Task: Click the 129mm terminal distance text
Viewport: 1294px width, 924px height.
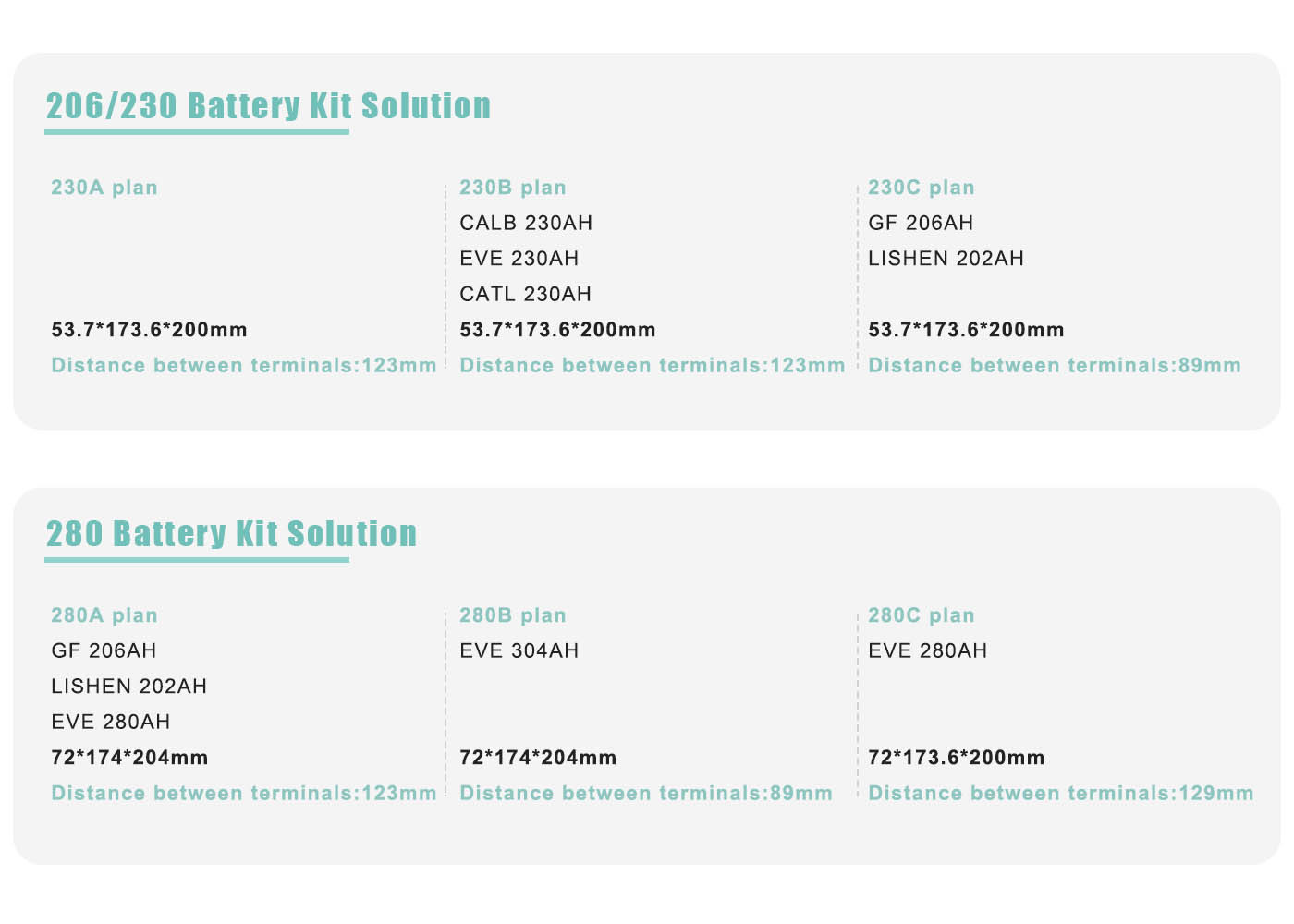Action: (x=1061, y=793)
